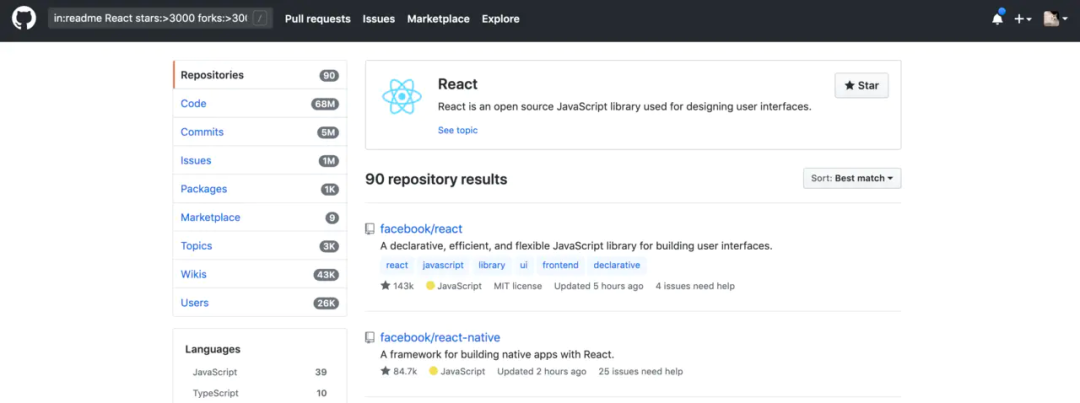
Task: Star the React topic
Action: tap(861, 86)
